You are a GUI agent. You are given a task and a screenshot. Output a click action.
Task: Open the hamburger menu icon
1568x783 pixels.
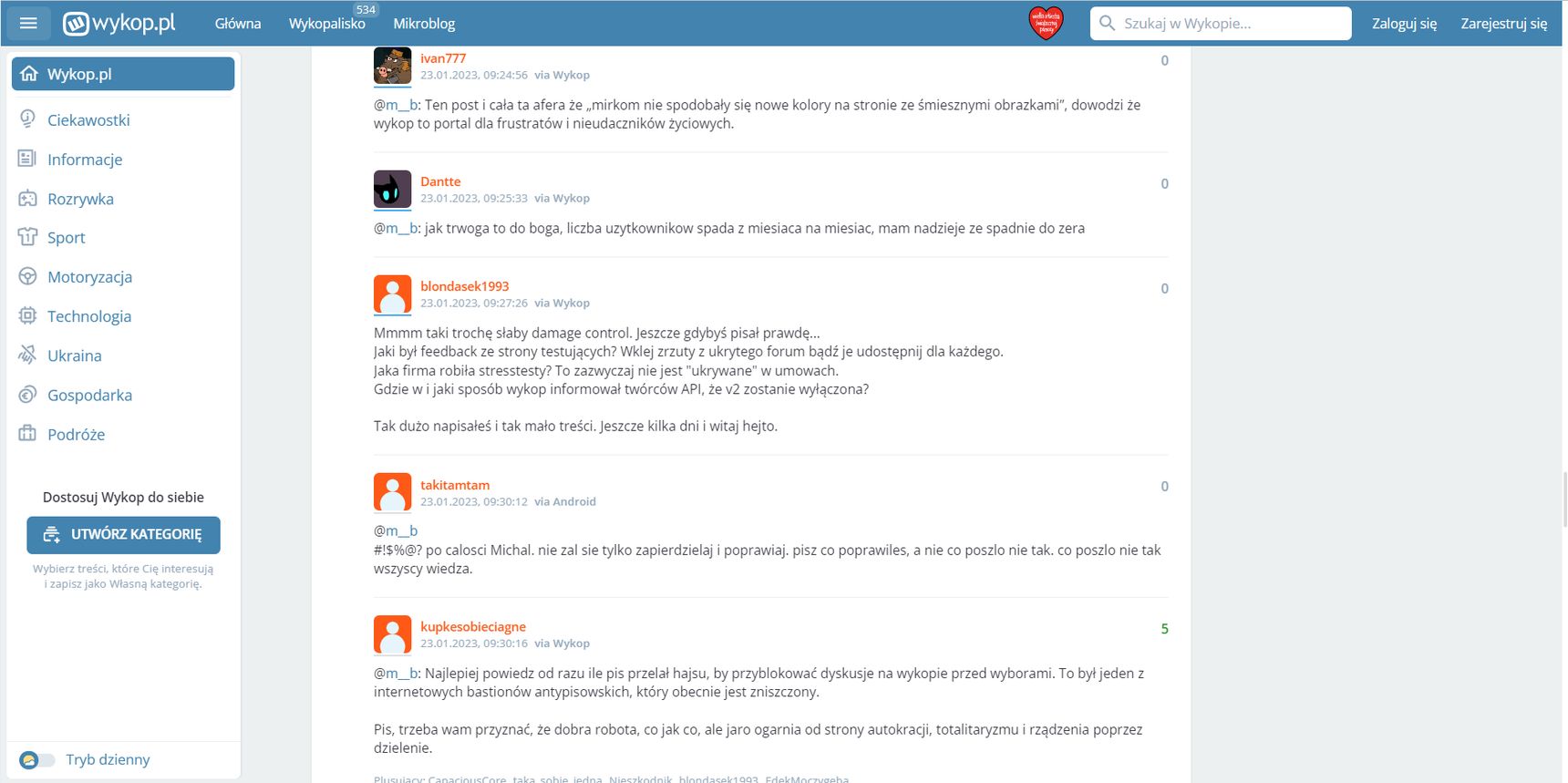tap(28, 23)
